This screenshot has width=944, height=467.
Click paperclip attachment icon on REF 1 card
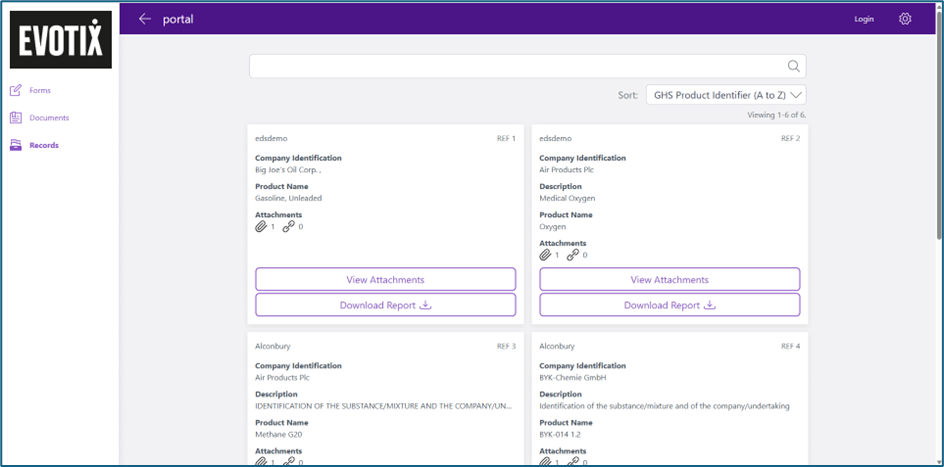(x=262, y=227)
